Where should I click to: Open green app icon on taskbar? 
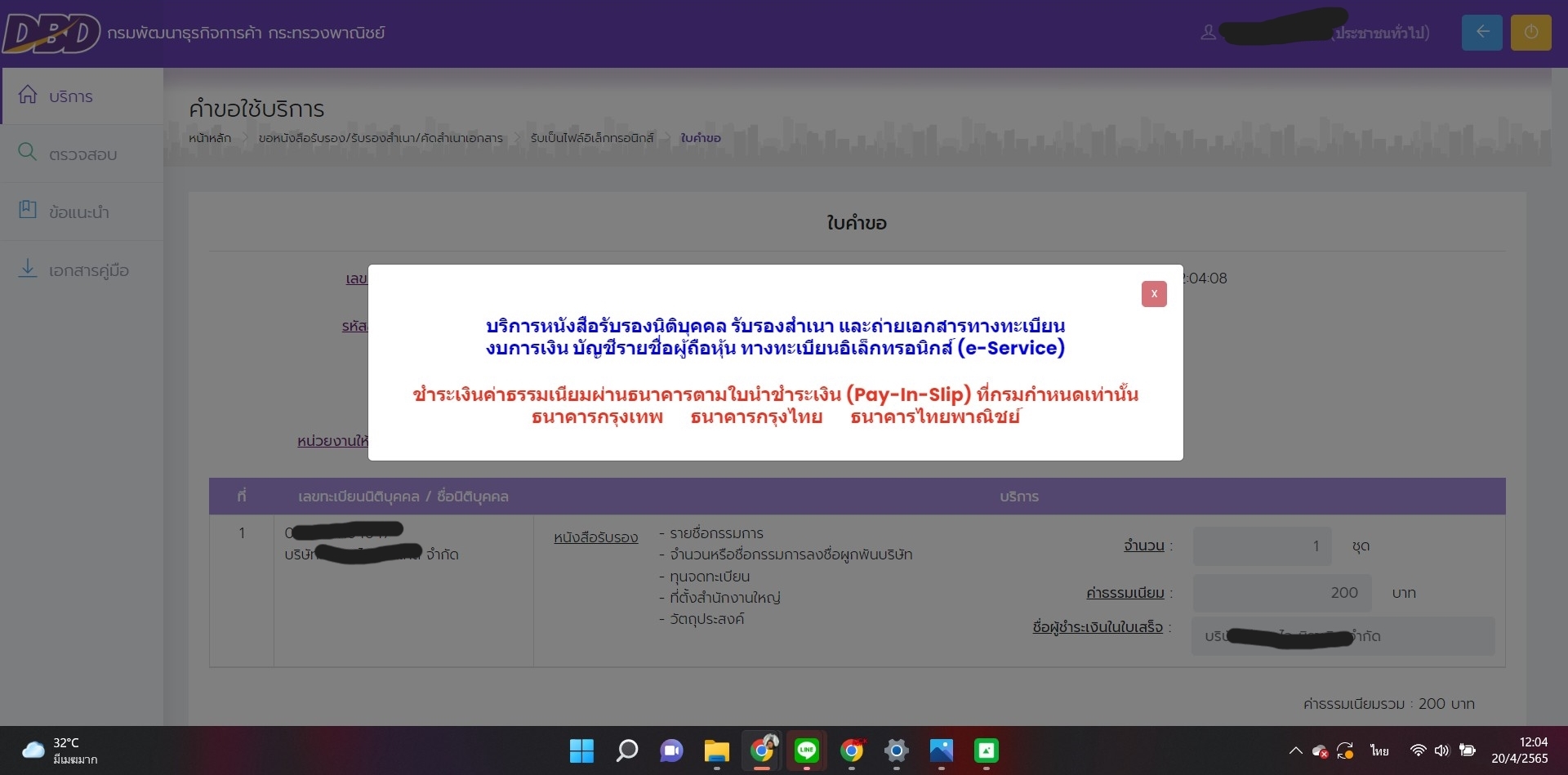[987, 751]
